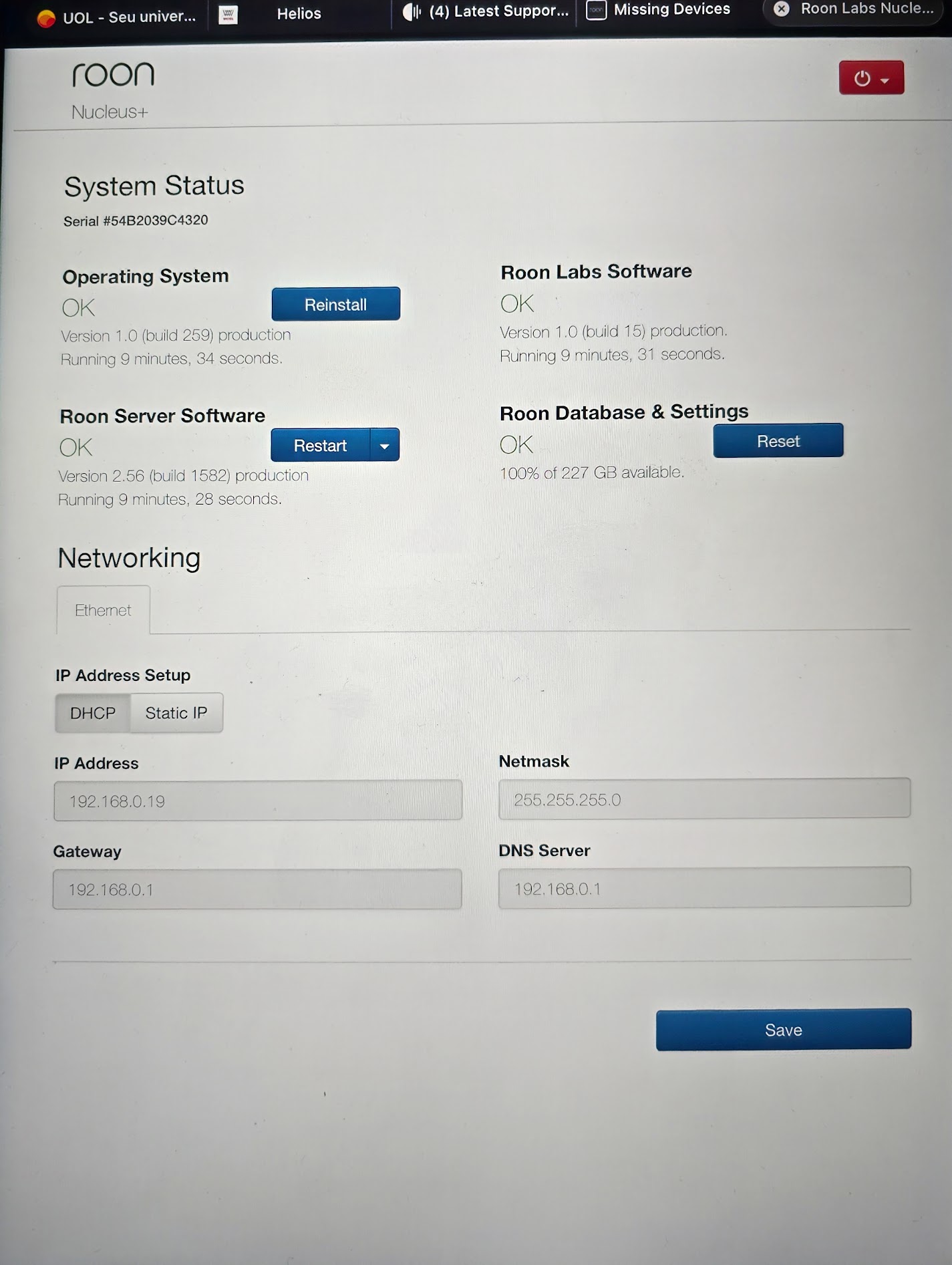This screenshot has height=1265, width=952.
Task: Select the serial number text #54B2039C4320
Action: point(155,220)
